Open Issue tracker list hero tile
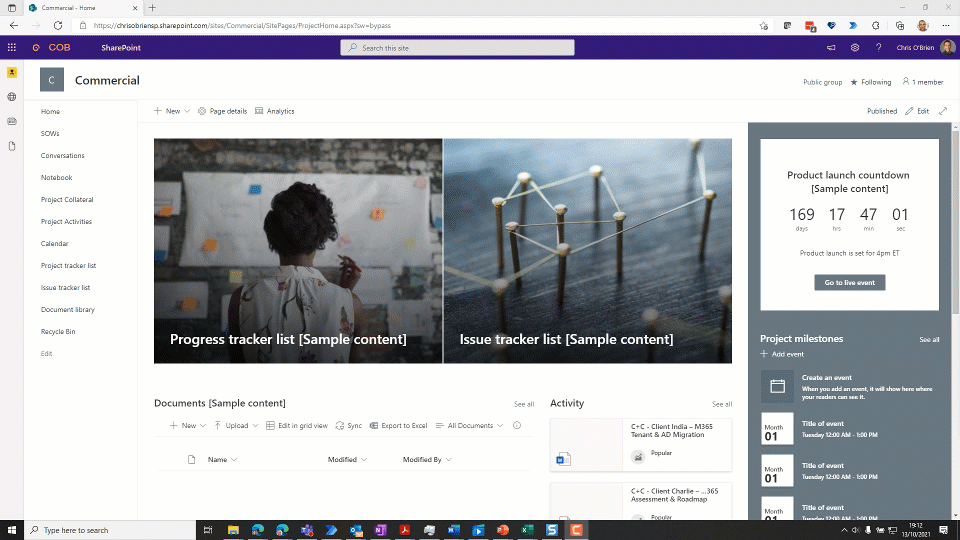 coord(588,251)
